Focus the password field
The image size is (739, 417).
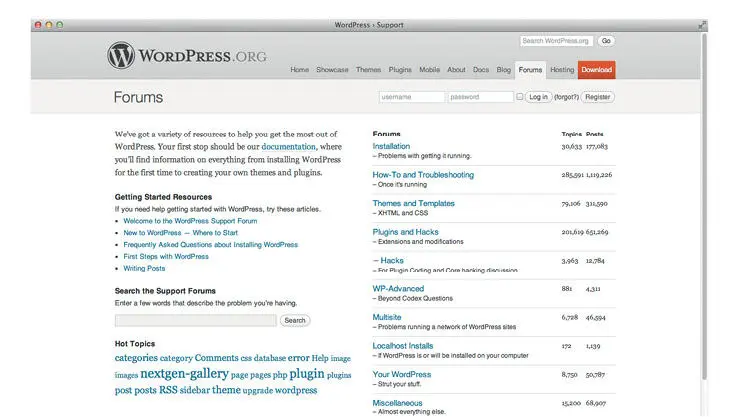[x=480, y=97]
